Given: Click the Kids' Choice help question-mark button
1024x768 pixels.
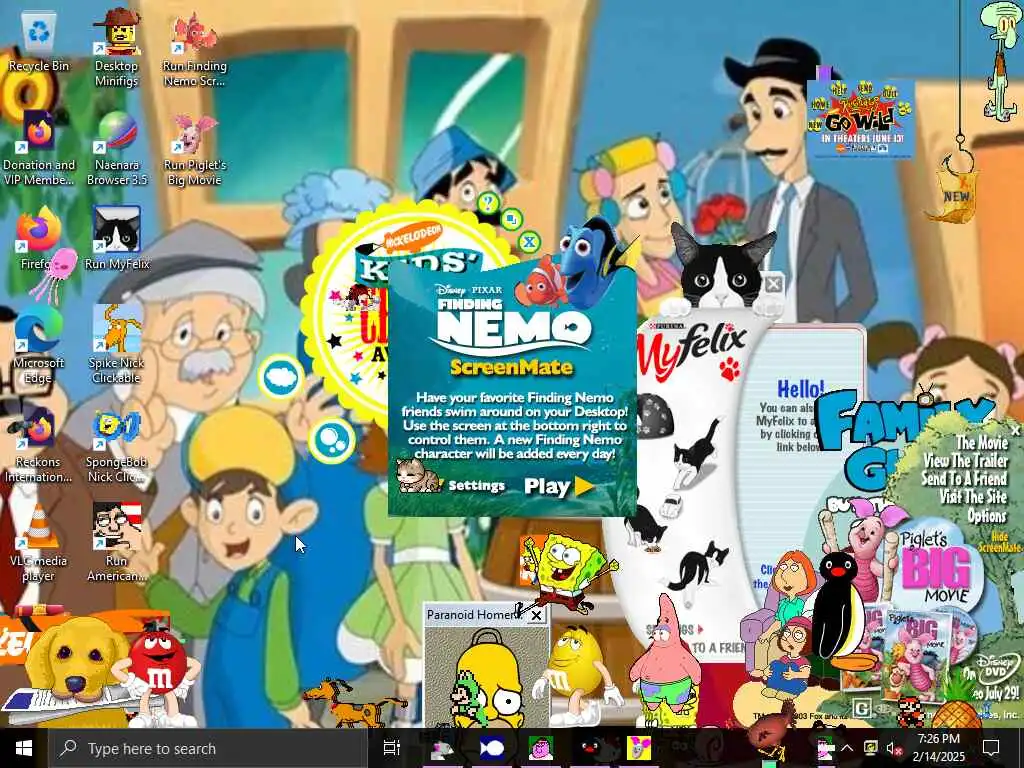Looking at the screenshot, I should [487, 202].
